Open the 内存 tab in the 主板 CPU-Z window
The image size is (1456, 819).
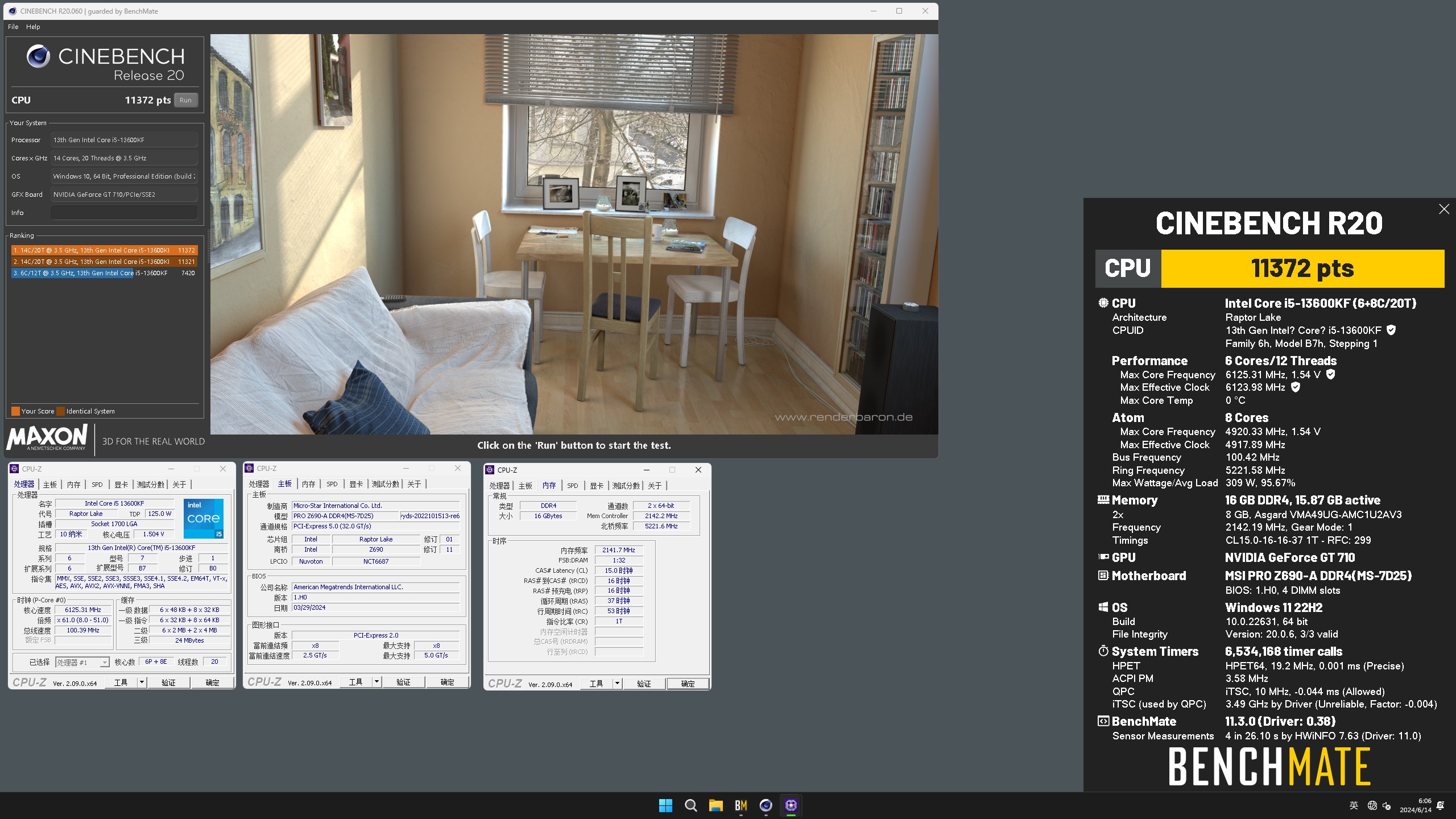[x=308, y=484]
